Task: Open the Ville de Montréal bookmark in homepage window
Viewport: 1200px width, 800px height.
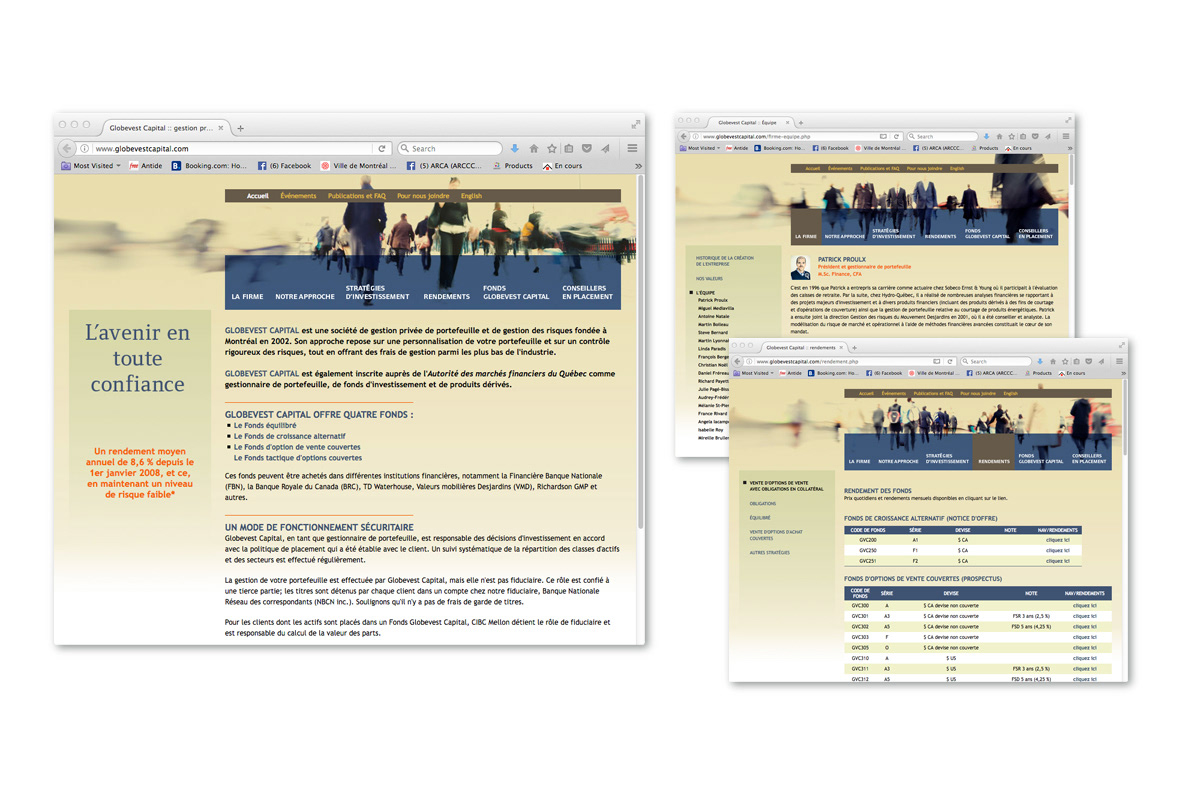Action: (x=360, y=166)
